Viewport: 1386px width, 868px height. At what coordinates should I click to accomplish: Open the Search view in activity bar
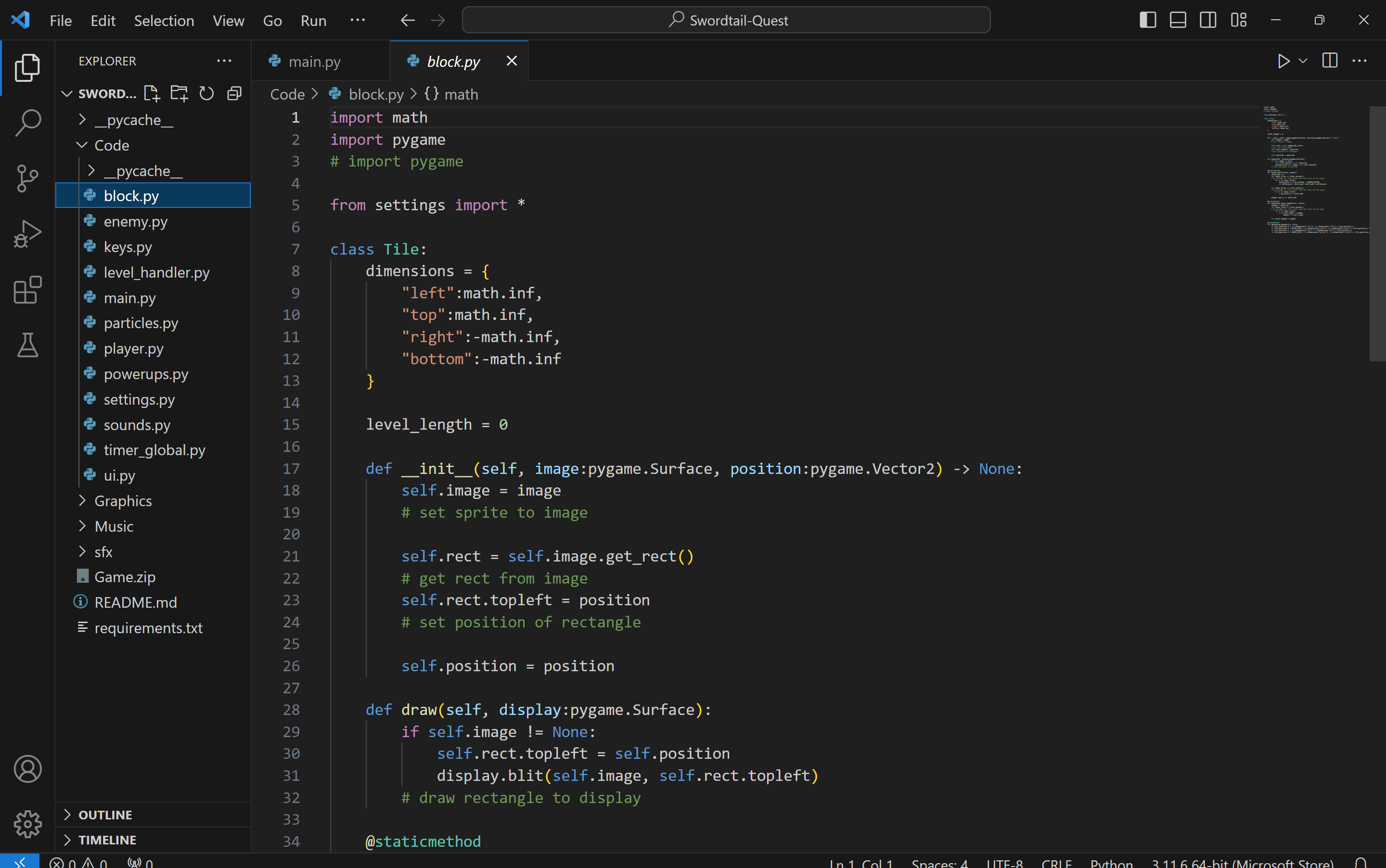tap(27, 122)
